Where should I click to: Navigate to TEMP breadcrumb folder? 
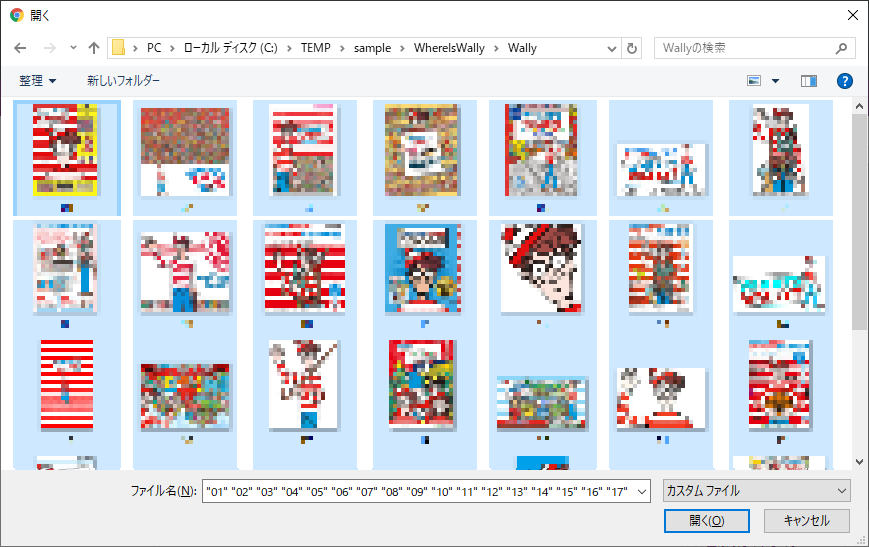click(x=316, y=48)
